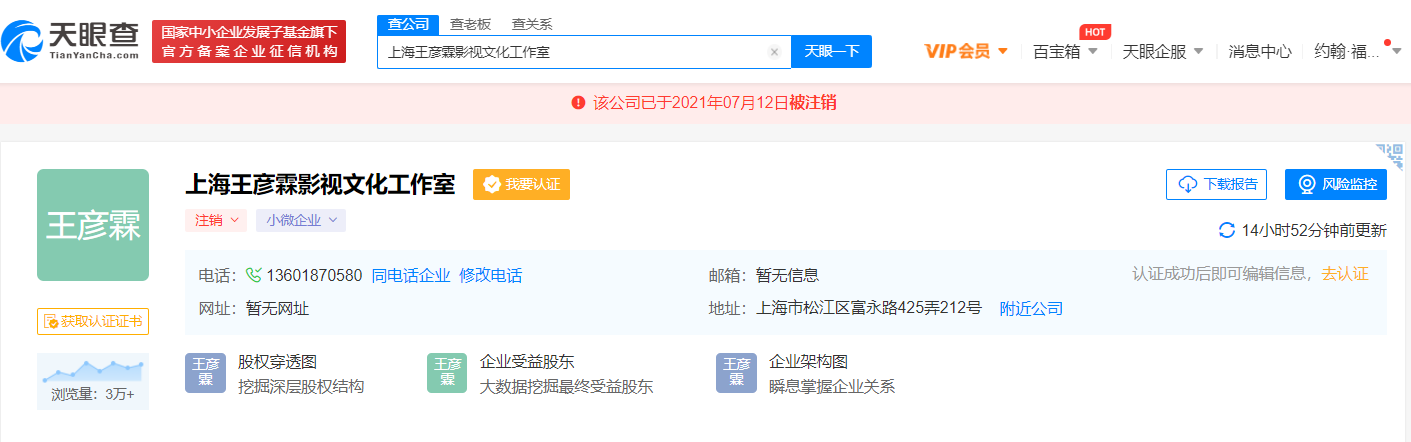
Task: Click the red warning icon in the cancellation notice
Action: coord(578,103)
